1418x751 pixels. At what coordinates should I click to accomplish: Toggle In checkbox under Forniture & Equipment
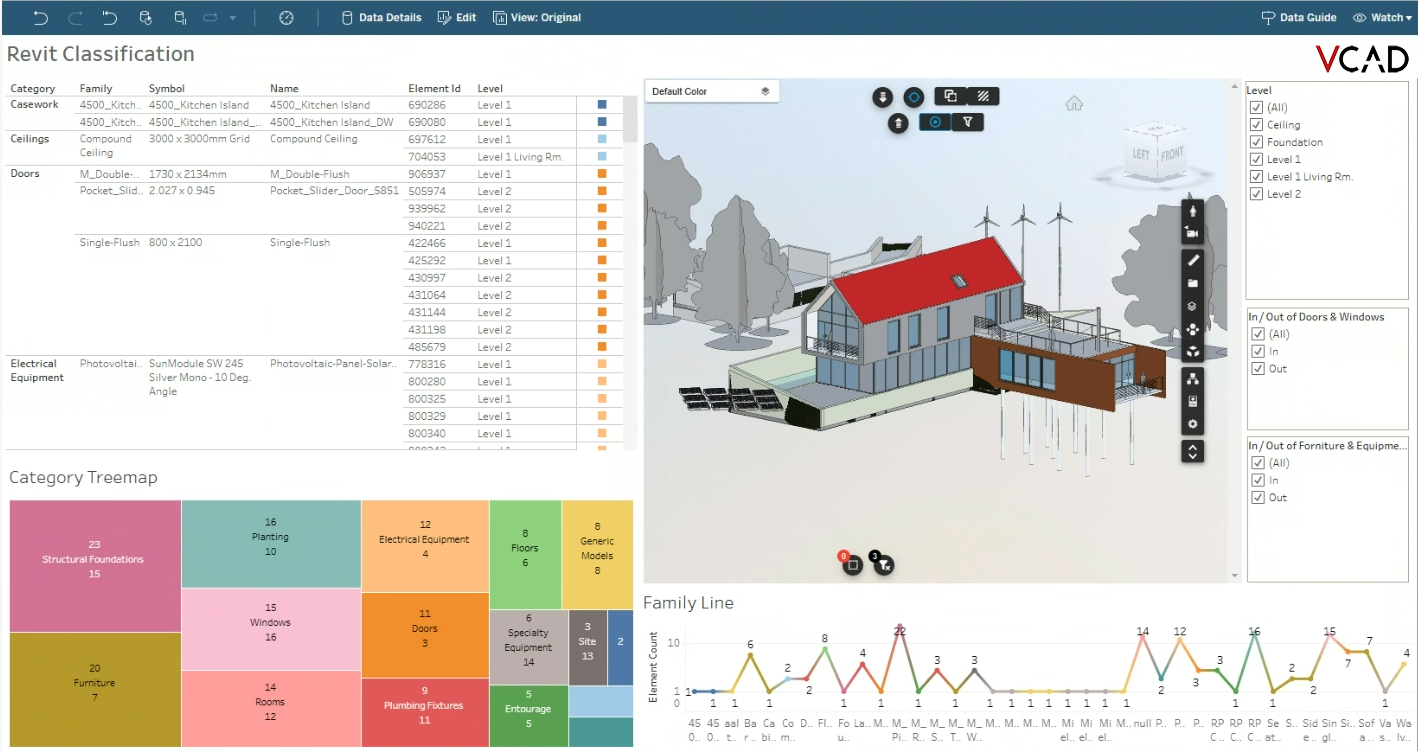pos(1258,481)
